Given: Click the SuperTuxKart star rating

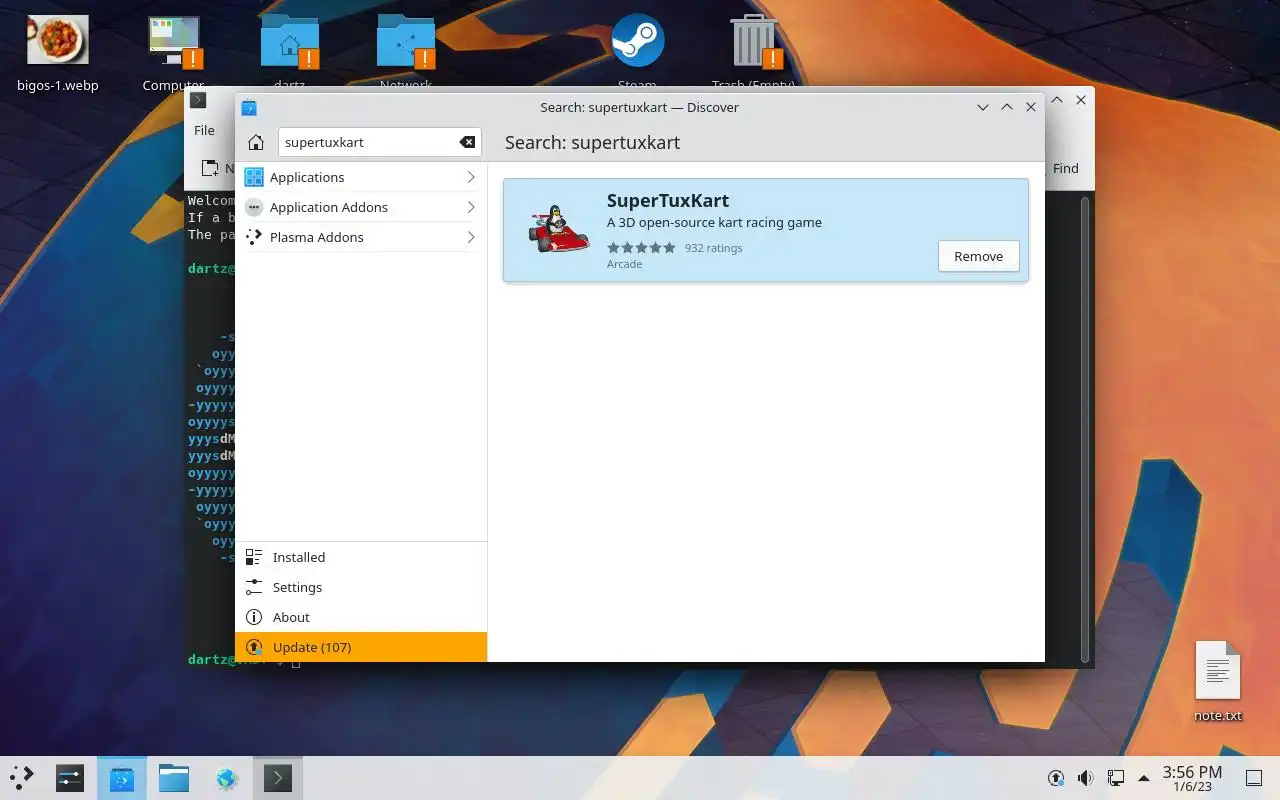Looking at the screenshot, I should click(x=641, y=248).
